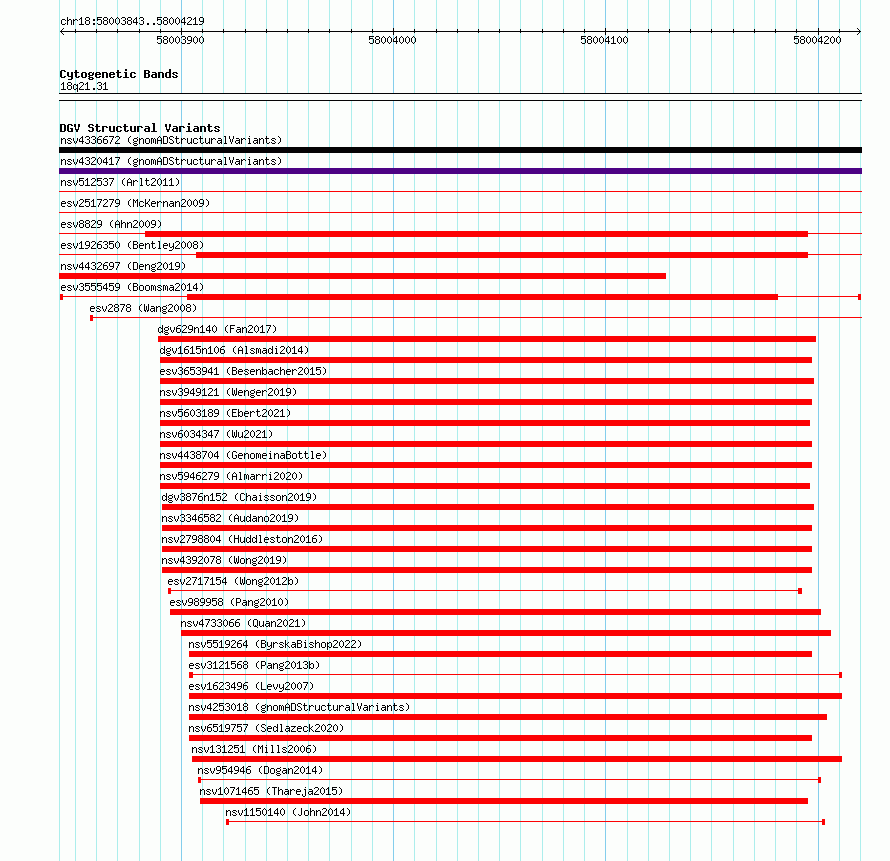Click the 58004100 ruler position label
890x861 pixels.
pyautogui.click(x=604, y=40)
